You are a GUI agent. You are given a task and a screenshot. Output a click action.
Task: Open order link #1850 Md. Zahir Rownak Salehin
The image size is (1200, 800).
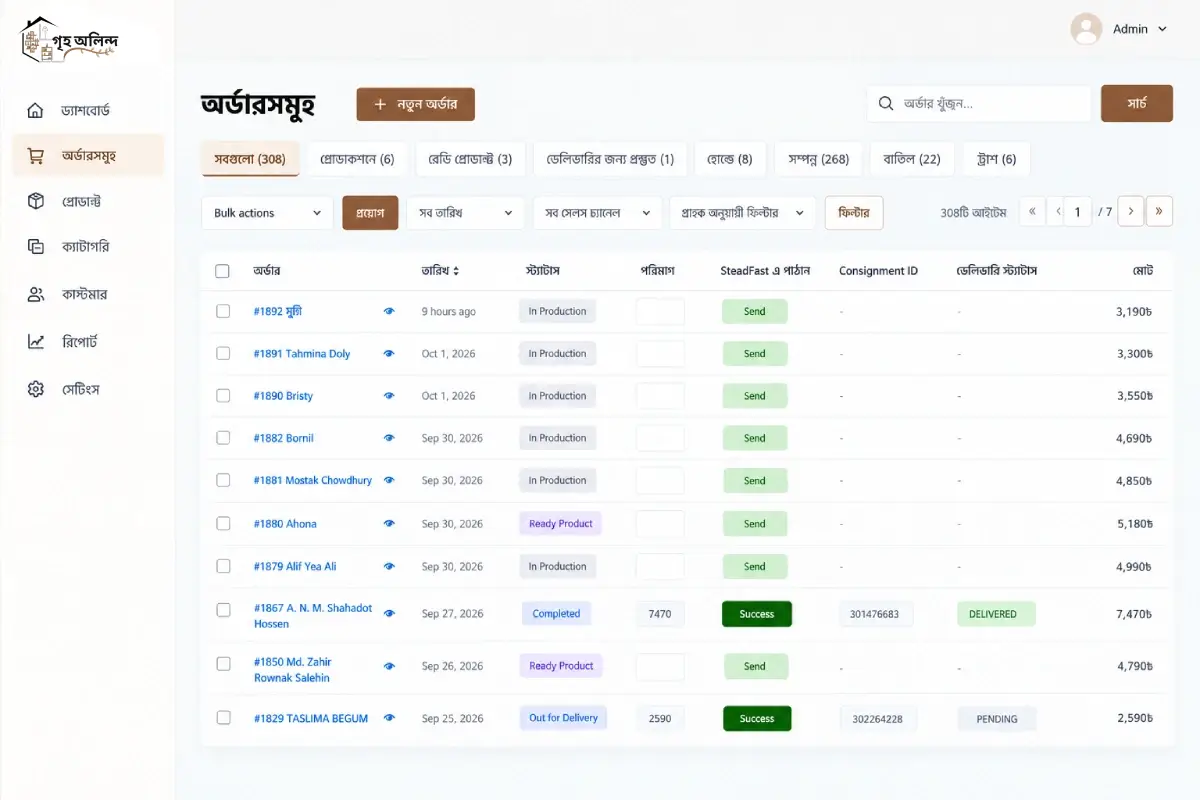pos(293,669)
